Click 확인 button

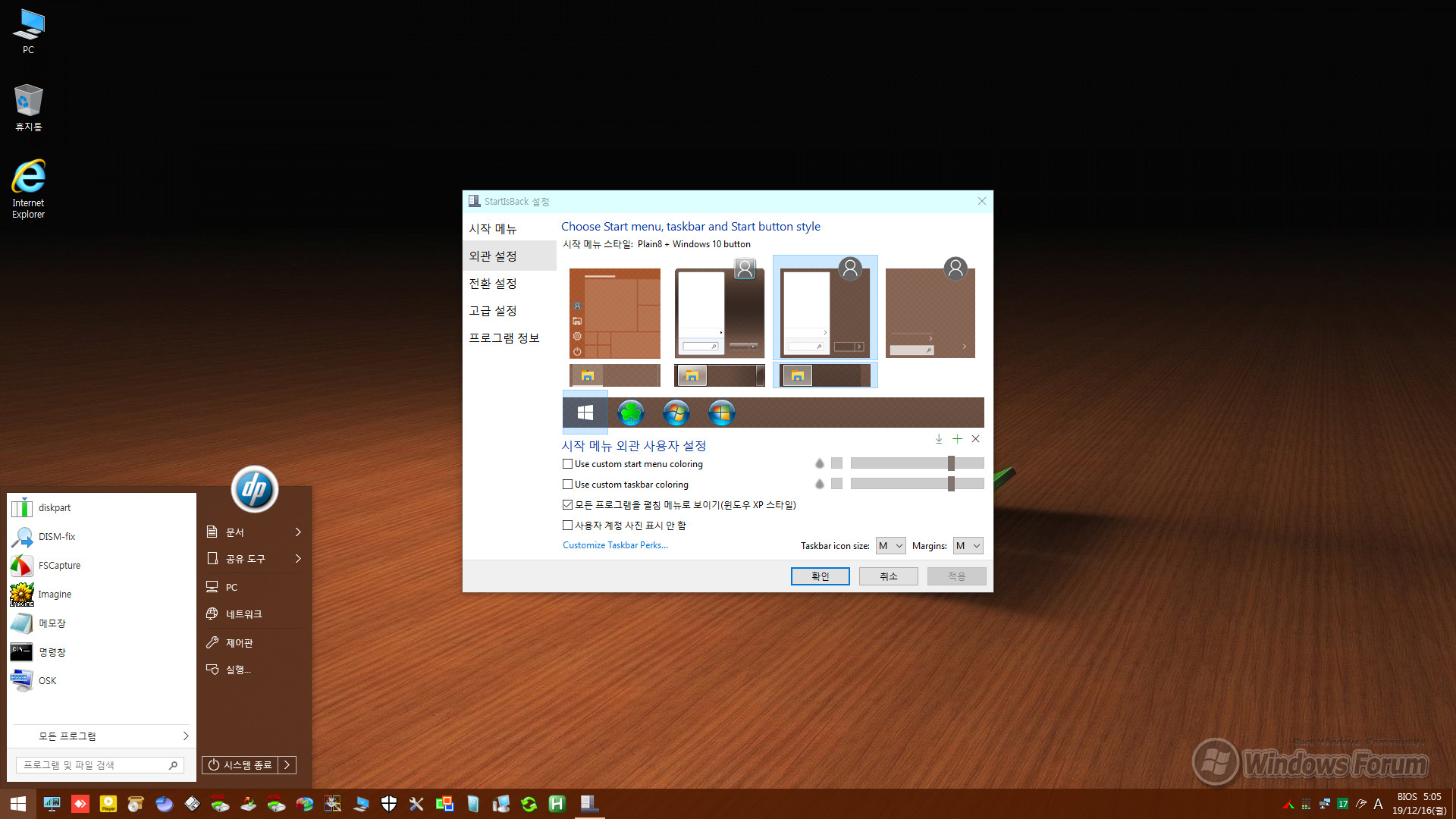pos(820,576)
